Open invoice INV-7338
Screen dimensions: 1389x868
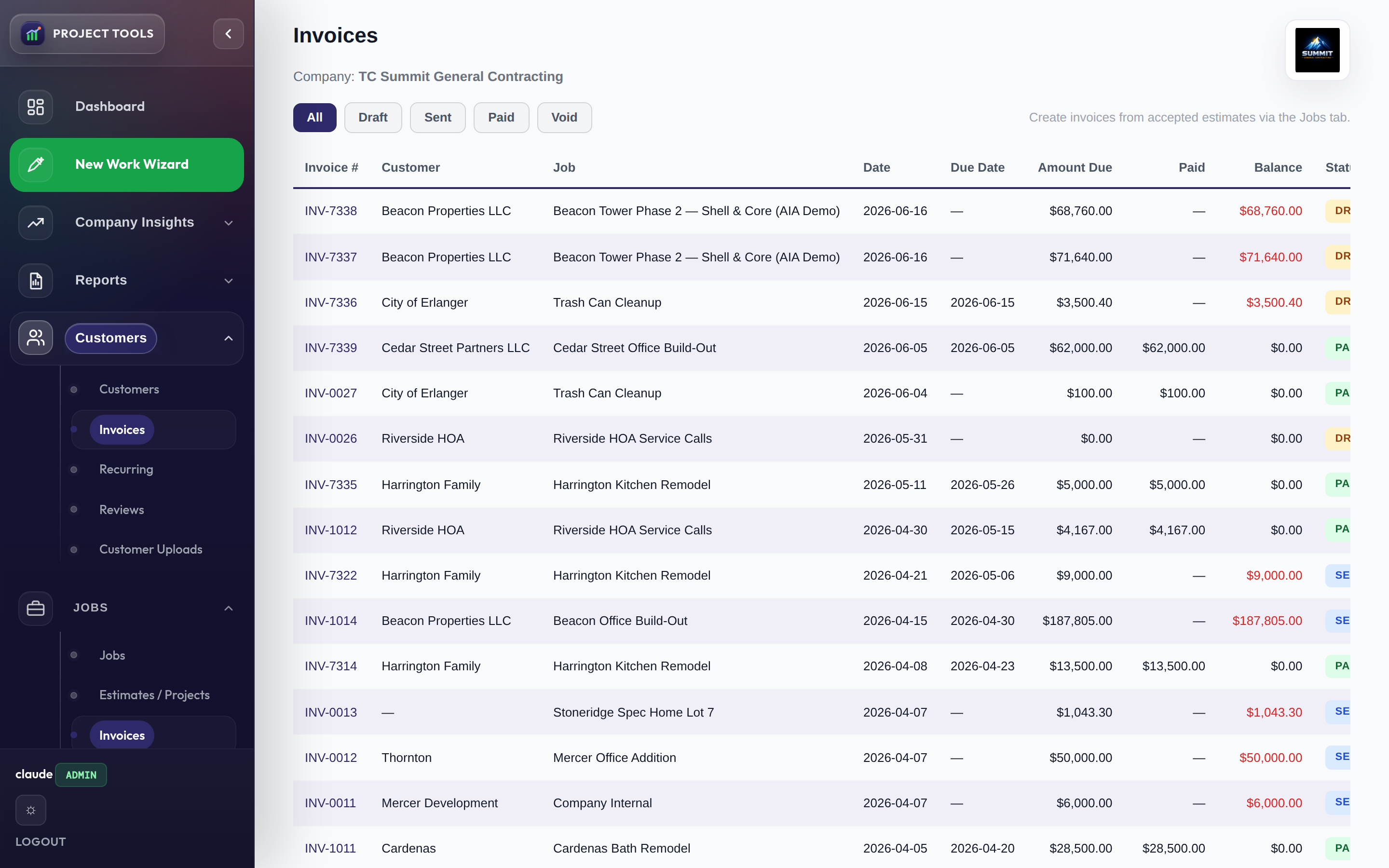[330, 211]
